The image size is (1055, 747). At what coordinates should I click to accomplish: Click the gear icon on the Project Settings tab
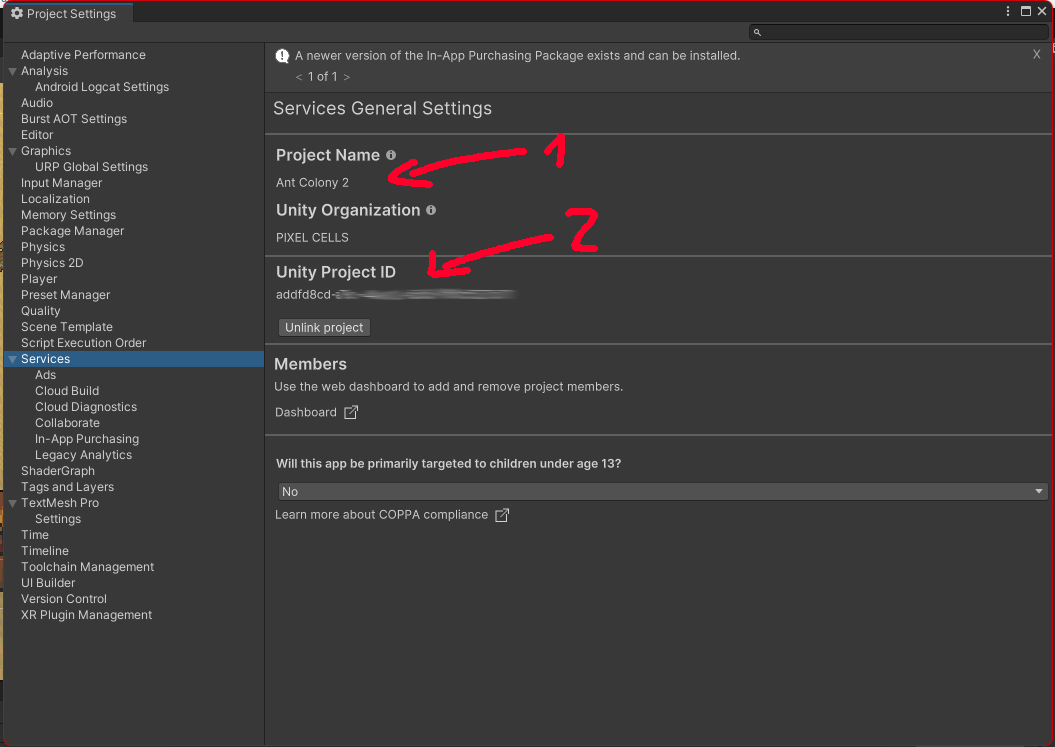[15, 13]
